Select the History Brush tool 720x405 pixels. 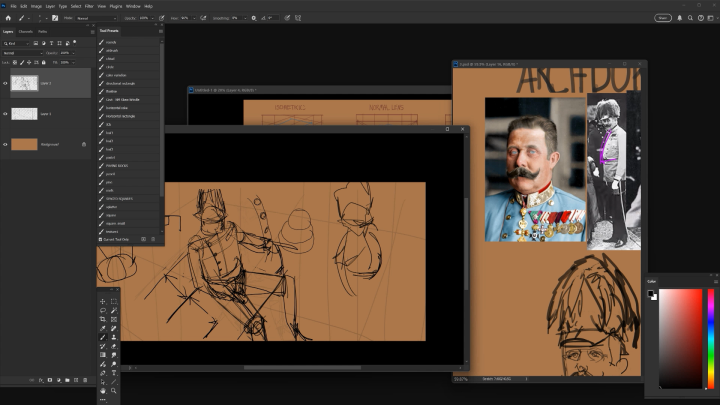103,346
